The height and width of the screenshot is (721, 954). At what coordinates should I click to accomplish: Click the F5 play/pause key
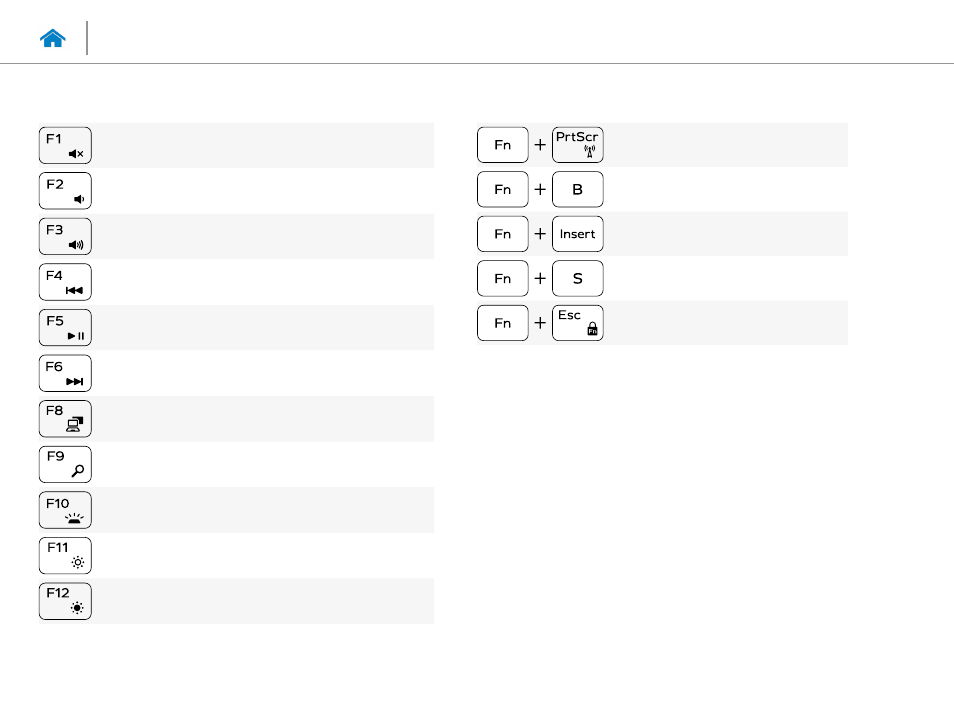pos(65,328)
